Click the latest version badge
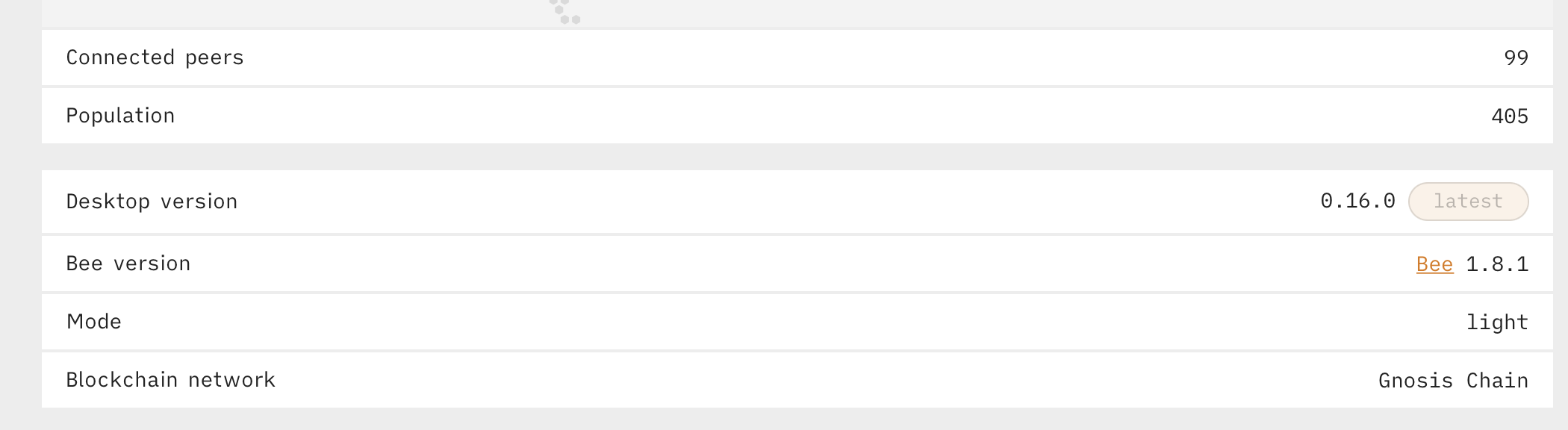The width and height of the screenshot is (1568, 430). point(1468,201)
